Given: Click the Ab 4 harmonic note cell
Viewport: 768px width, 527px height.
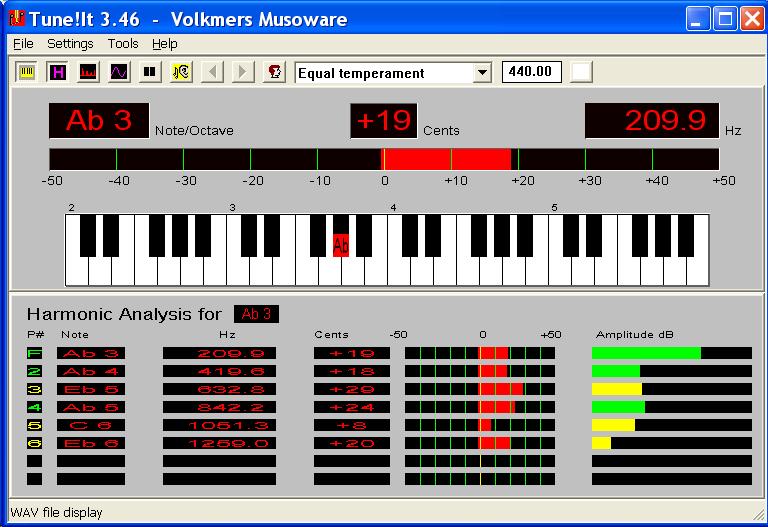Looking at the screenshot, I should (91, 371).
